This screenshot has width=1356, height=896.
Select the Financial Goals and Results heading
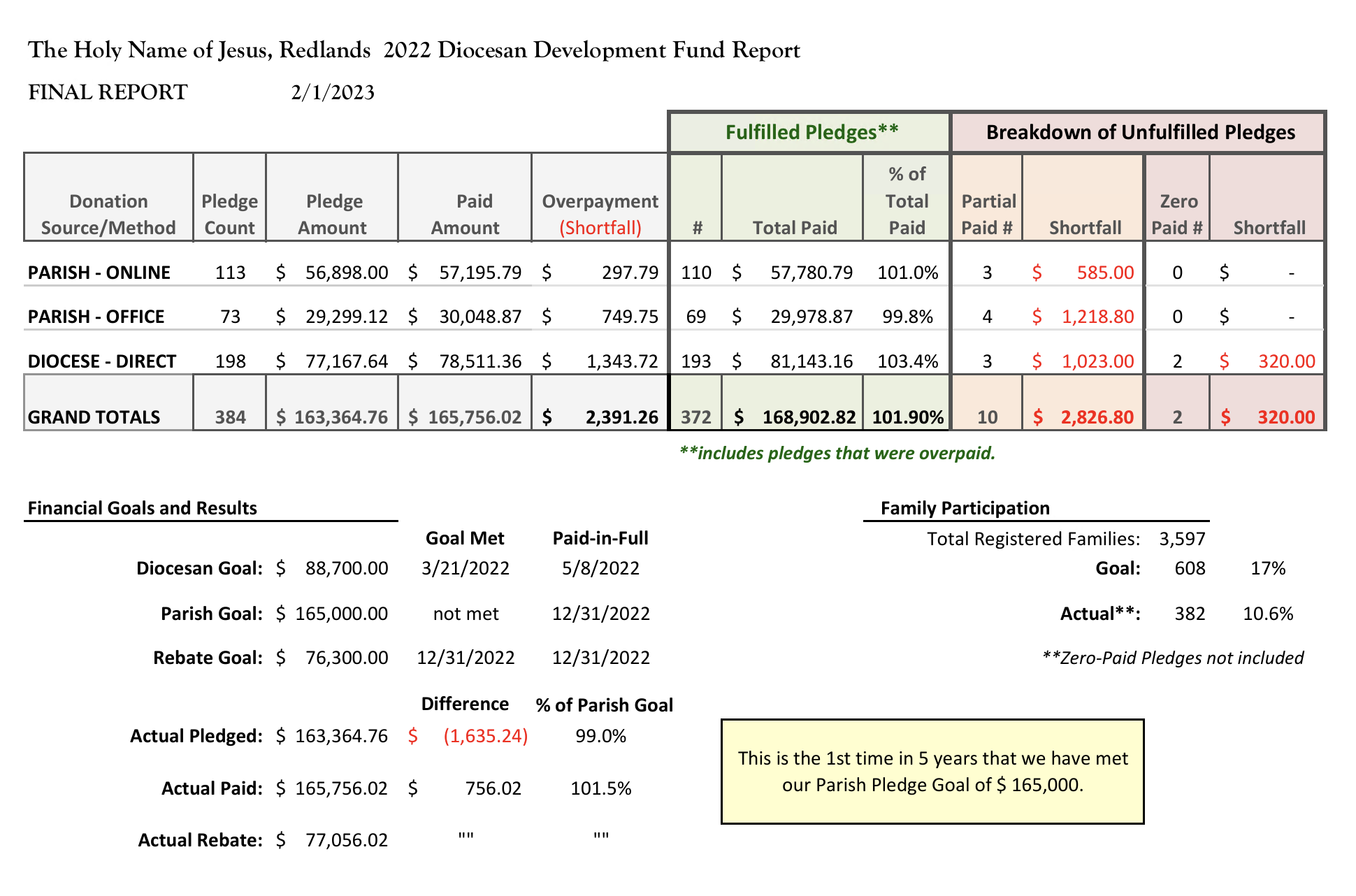pyautogui.click(x=142, y=508)
